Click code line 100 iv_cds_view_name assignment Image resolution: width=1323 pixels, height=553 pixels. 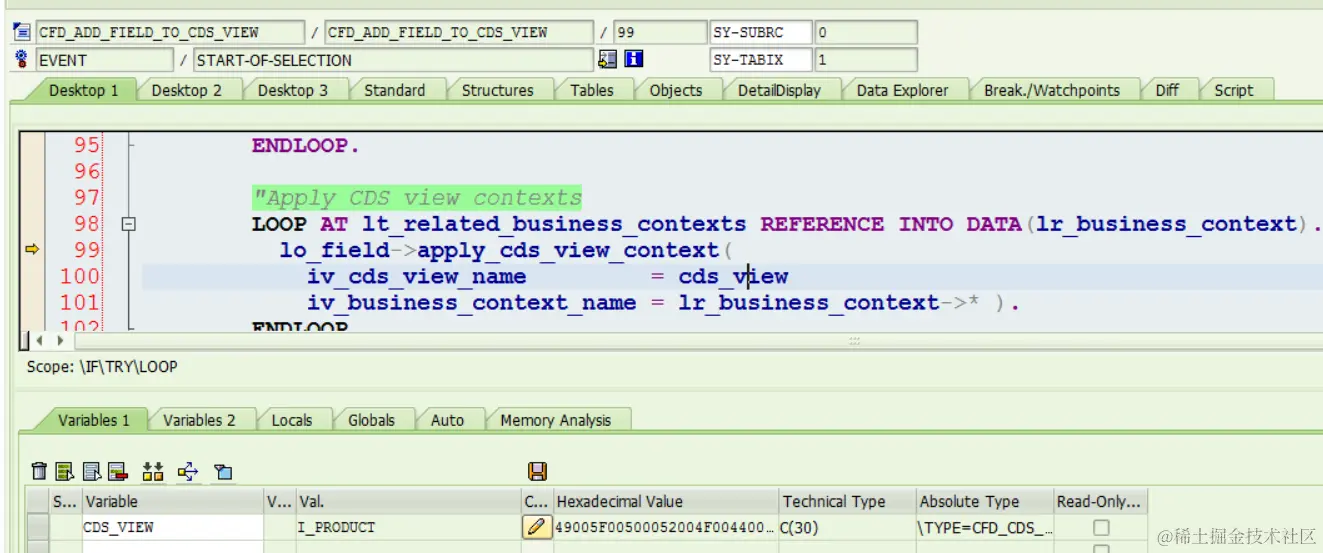(548, 277)
